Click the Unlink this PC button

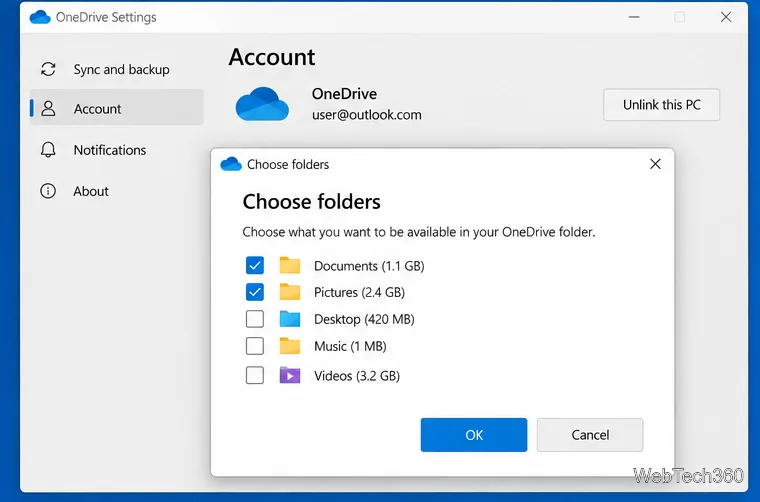point(662,105)
